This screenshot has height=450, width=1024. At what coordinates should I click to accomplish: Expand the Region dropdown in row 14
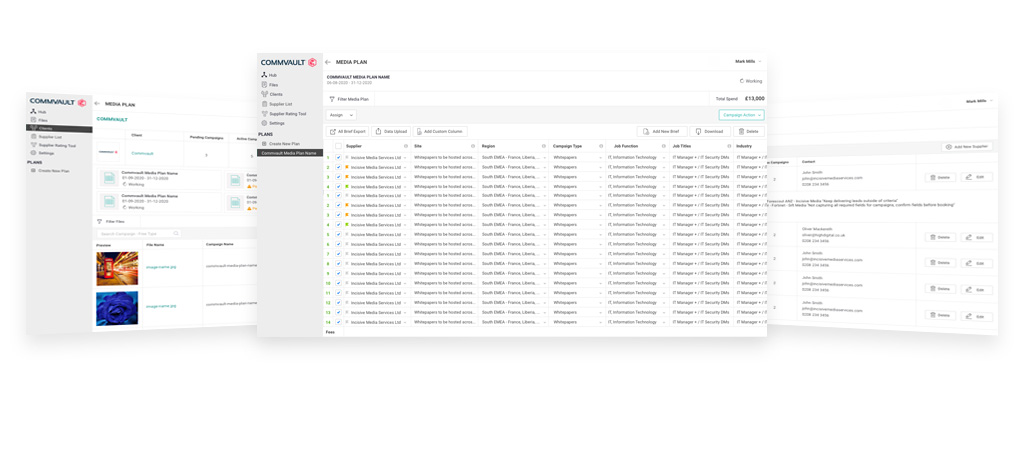pos(544,322)
